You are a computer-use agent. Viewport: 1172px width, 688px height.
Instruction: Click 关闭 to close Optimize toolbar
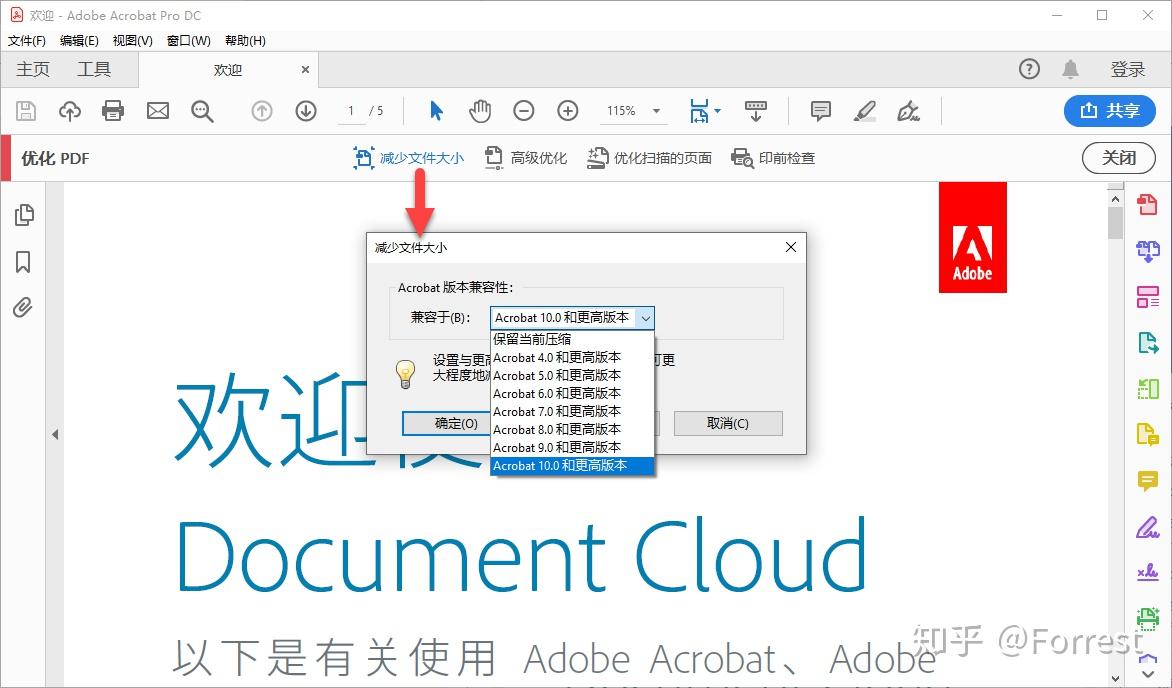click(x=1119, y=158)
